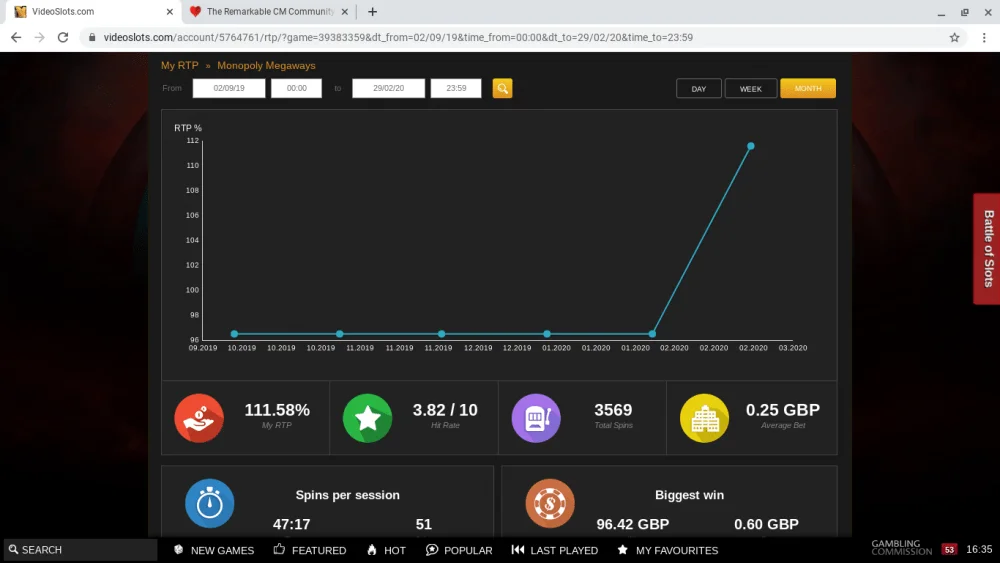Click the Monopoly Megaways breadcrumb link
This screenshot has height=563, width=1000.
[x=266, y=66]
